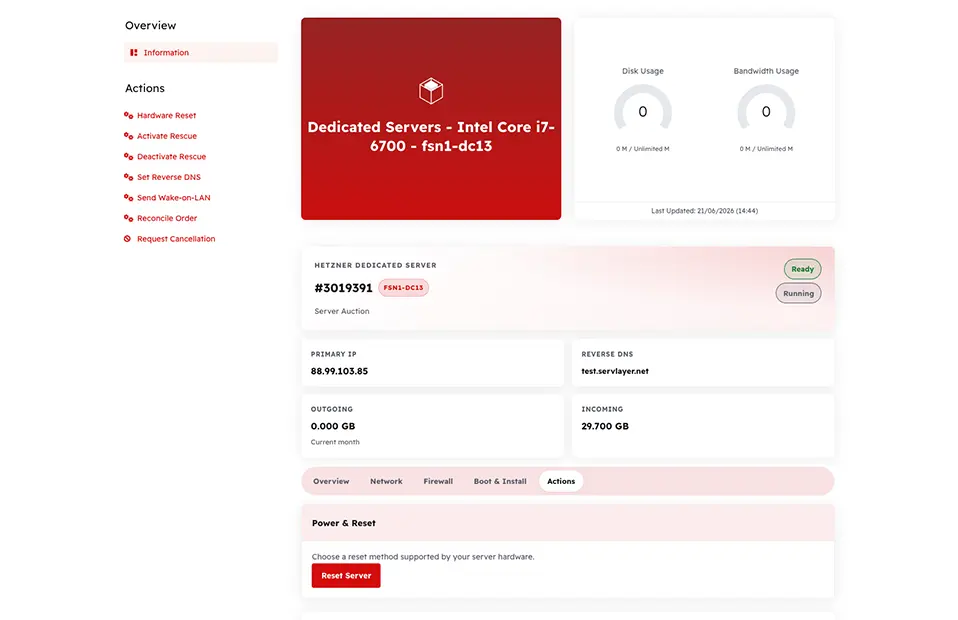The width and height of the screenshot is (958, 620).
Task: Click the Running status badge
Action: (x=799, y=293)
